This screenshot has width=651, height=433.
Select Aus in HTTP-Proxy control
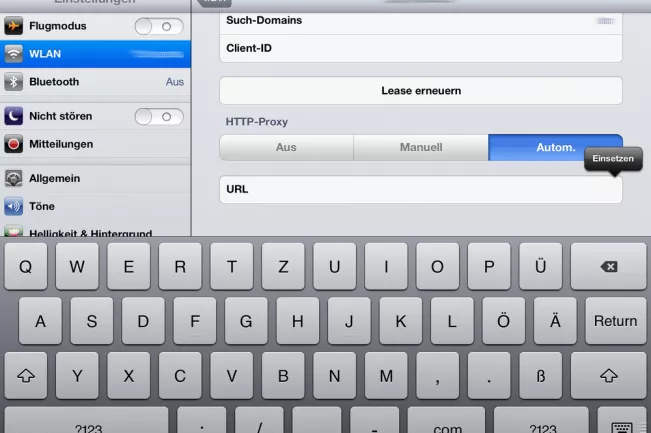coord(286,147)
